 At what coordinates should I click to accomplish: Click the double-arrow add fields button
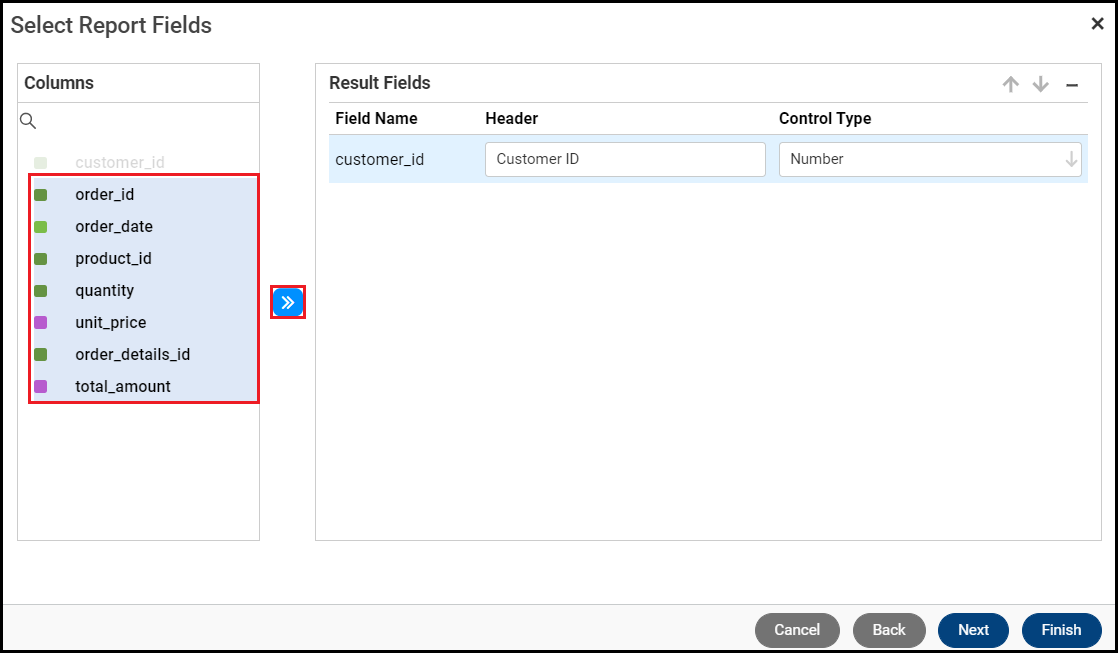288,302
